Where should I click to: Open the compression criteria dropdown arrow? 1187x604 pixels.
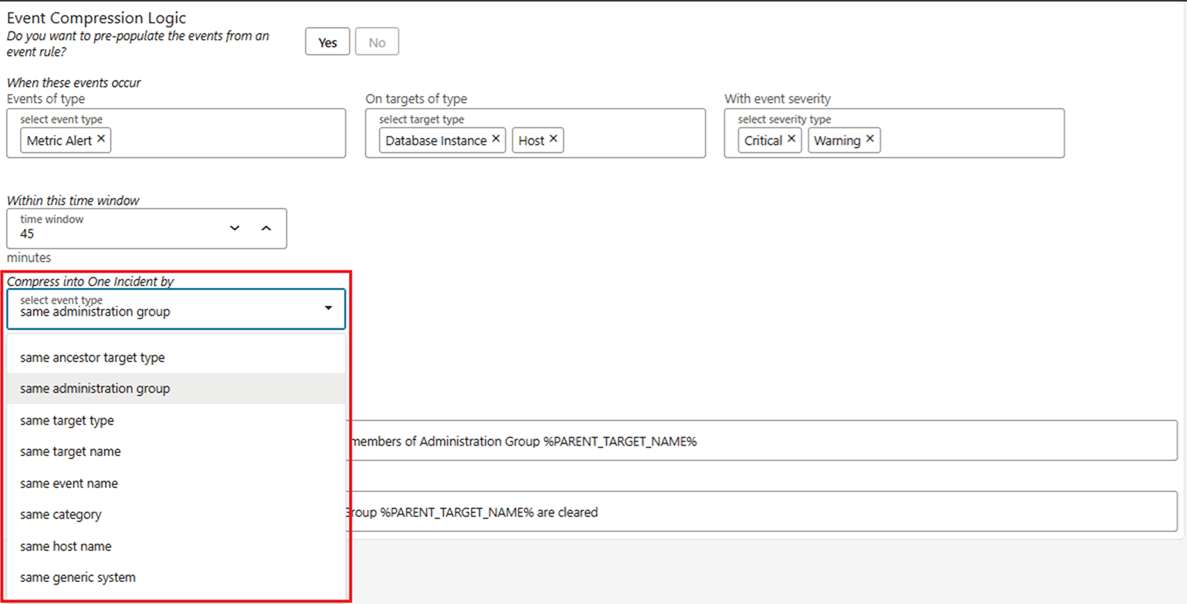pos(328,309)
